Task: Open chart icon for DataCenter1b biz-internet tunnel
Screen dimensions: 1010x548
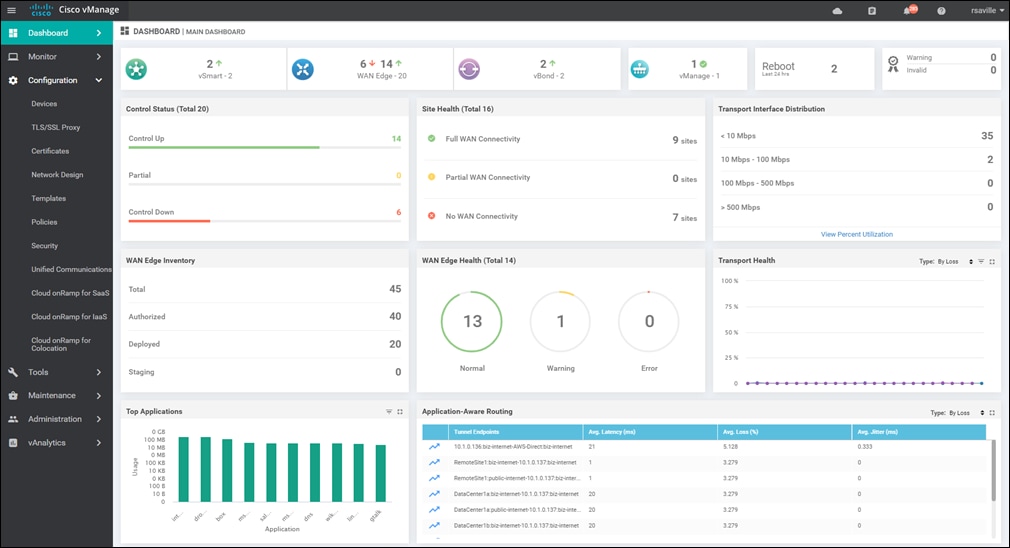Action: [435, 525]
